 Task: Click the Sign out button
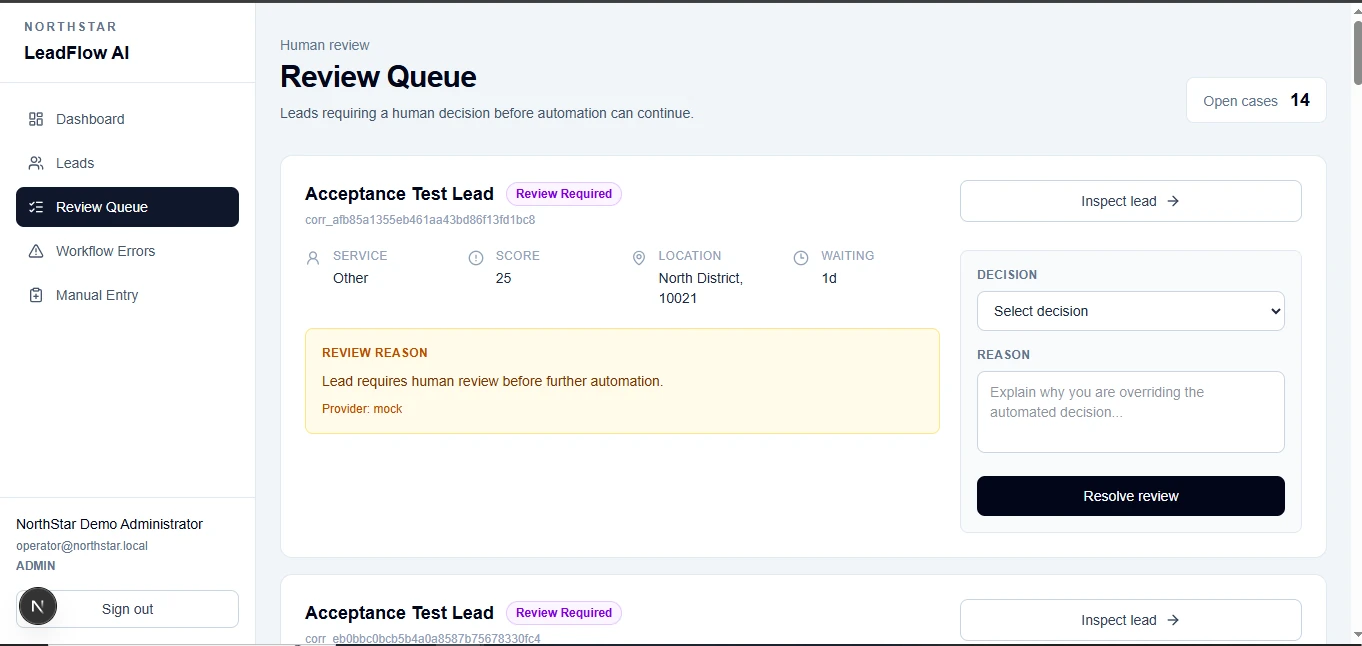tap(127, 609)
